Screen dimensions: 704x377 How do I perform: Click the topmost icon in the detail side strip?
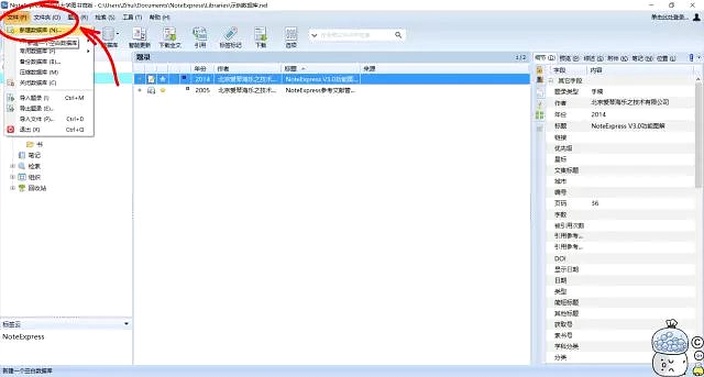coord(540,70)
